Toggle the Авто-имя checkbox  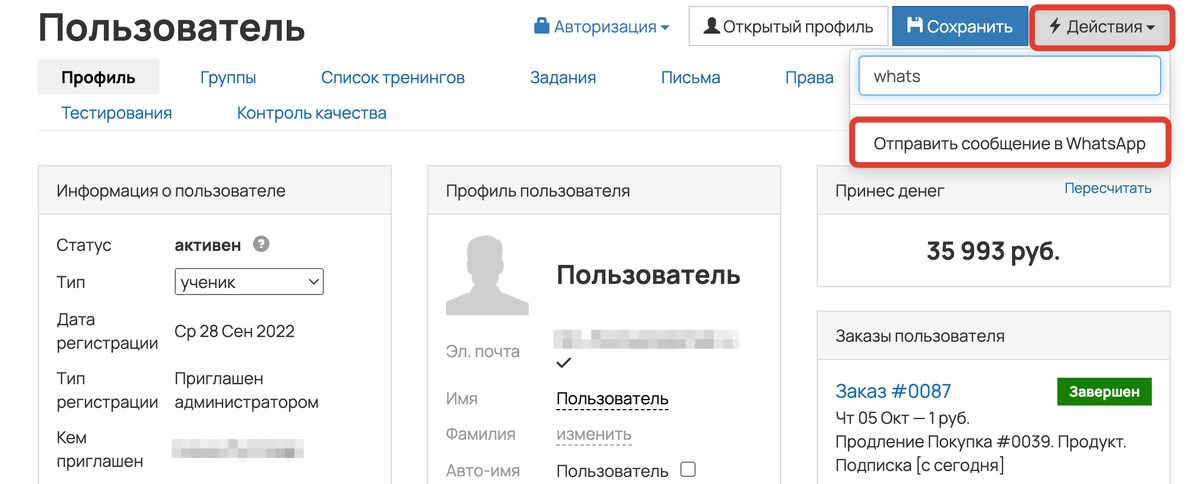[x=688, y=469]
